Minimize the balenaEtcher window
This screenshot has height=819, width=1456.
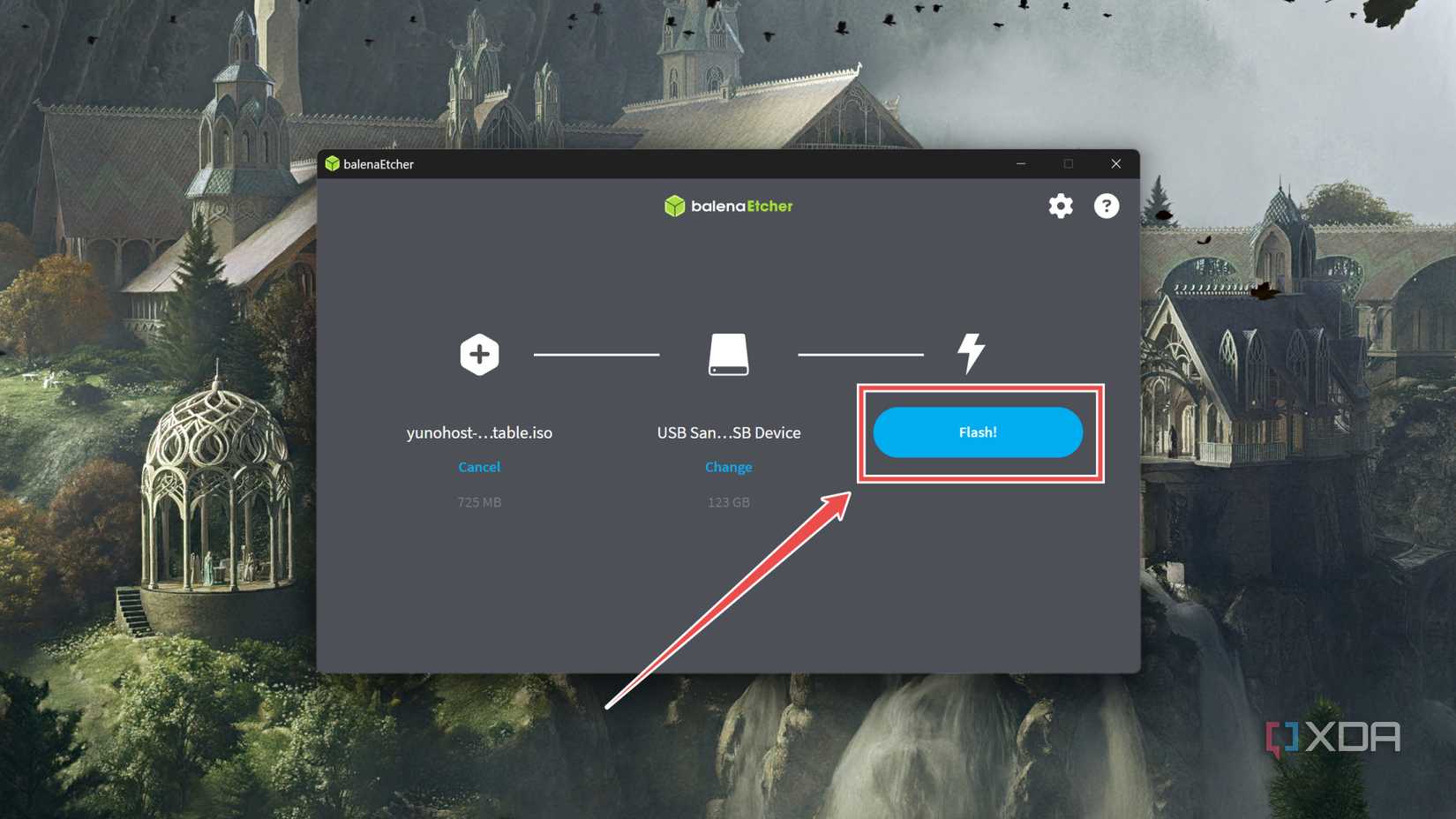pos(1020,163)
